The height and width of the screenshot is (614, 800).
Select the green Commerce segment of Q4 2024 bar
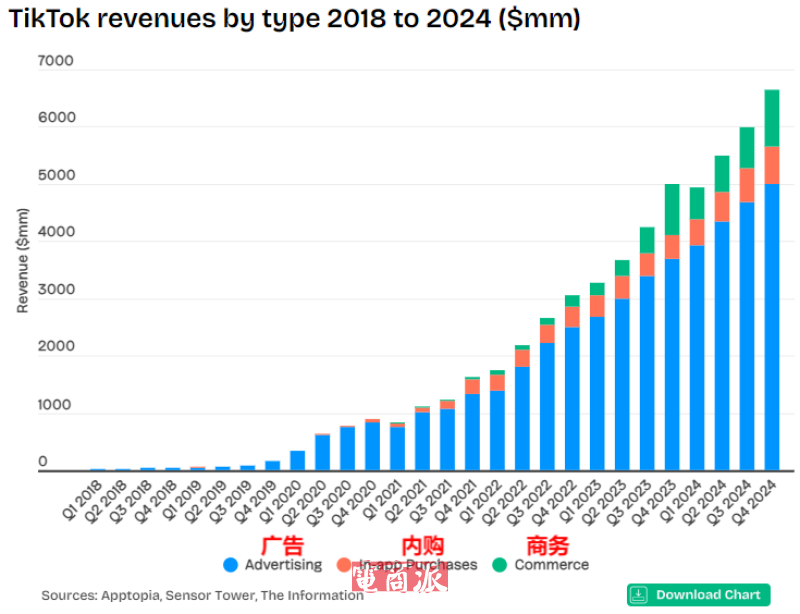click(x=771, y=118)
